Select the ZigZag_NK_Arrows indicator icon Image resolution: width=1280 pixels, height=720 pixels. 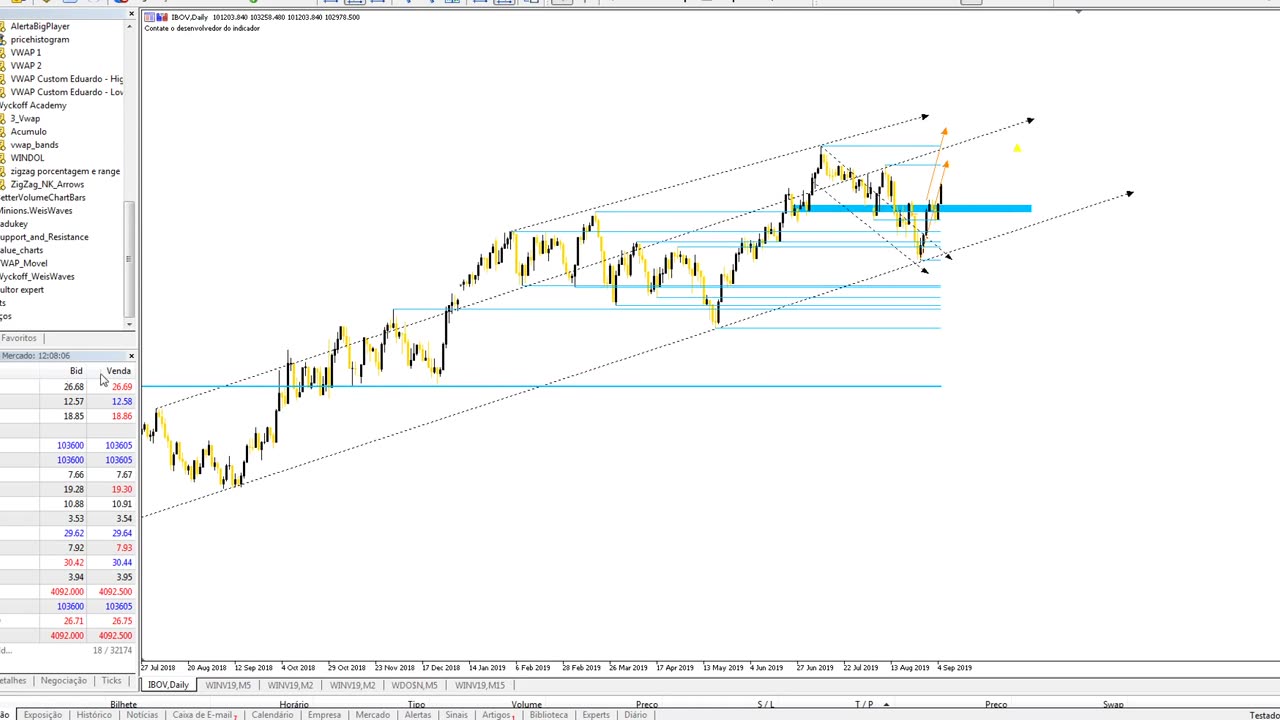(x=3, y=184)
